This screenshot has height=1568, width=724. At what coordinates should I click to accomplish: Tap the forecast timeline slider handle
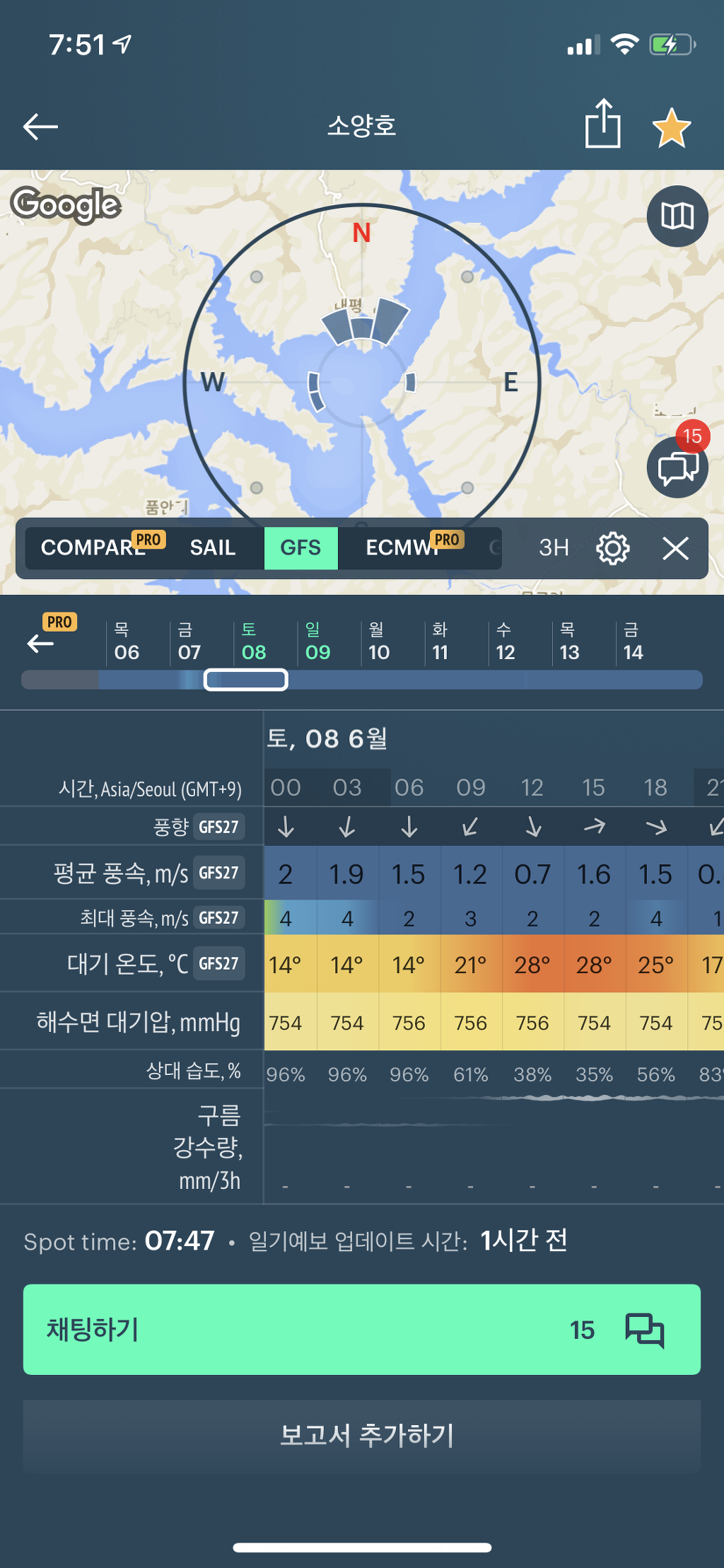click(245, 680)
